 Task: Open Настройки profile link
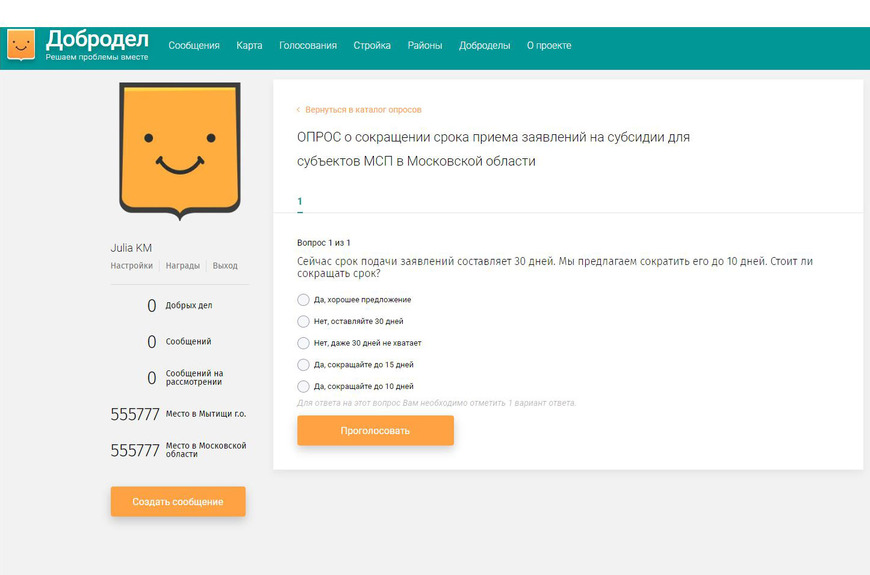131,266
